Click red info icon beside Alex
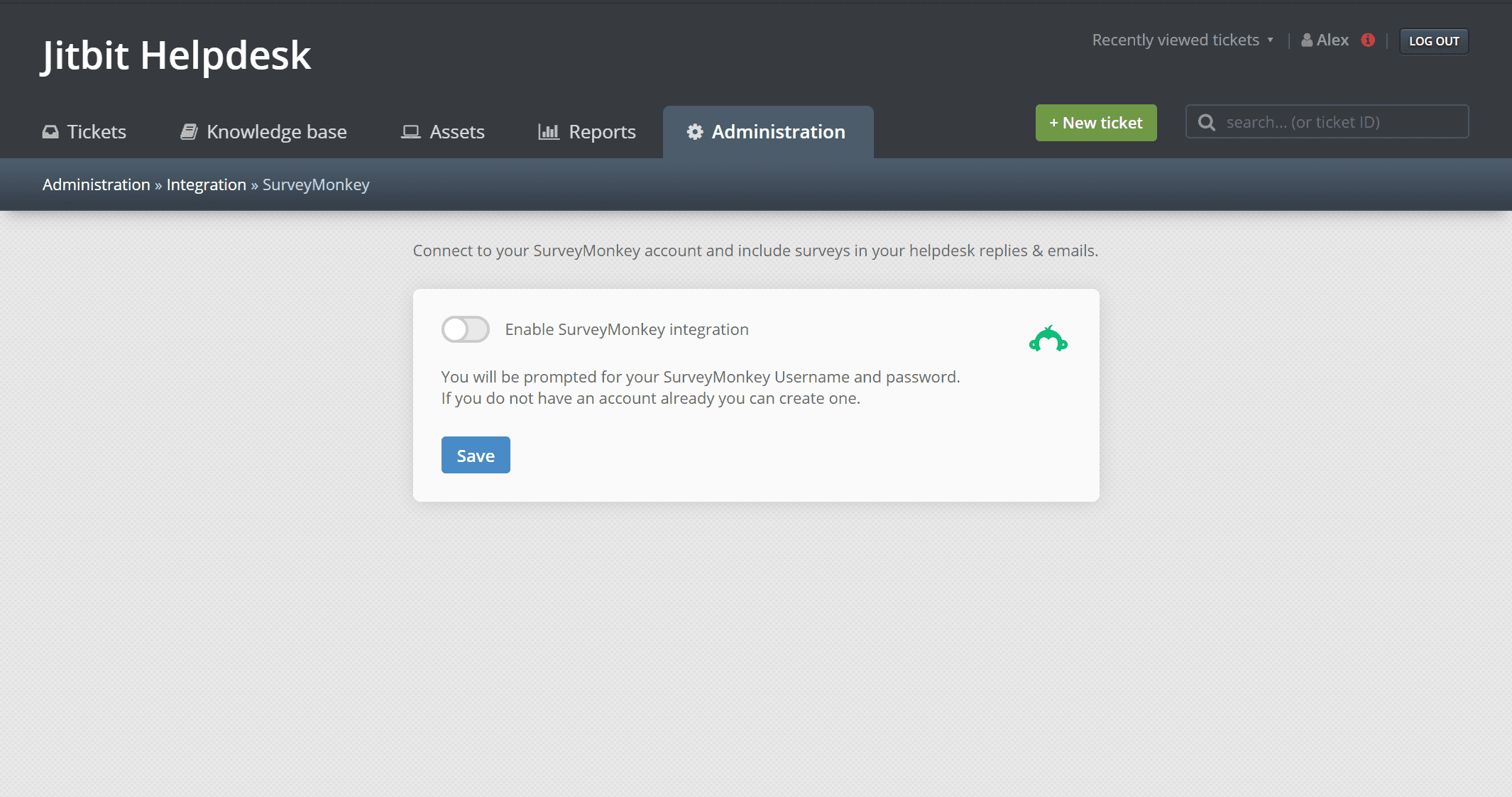Screen dimensions: 1512x797 1368,40
